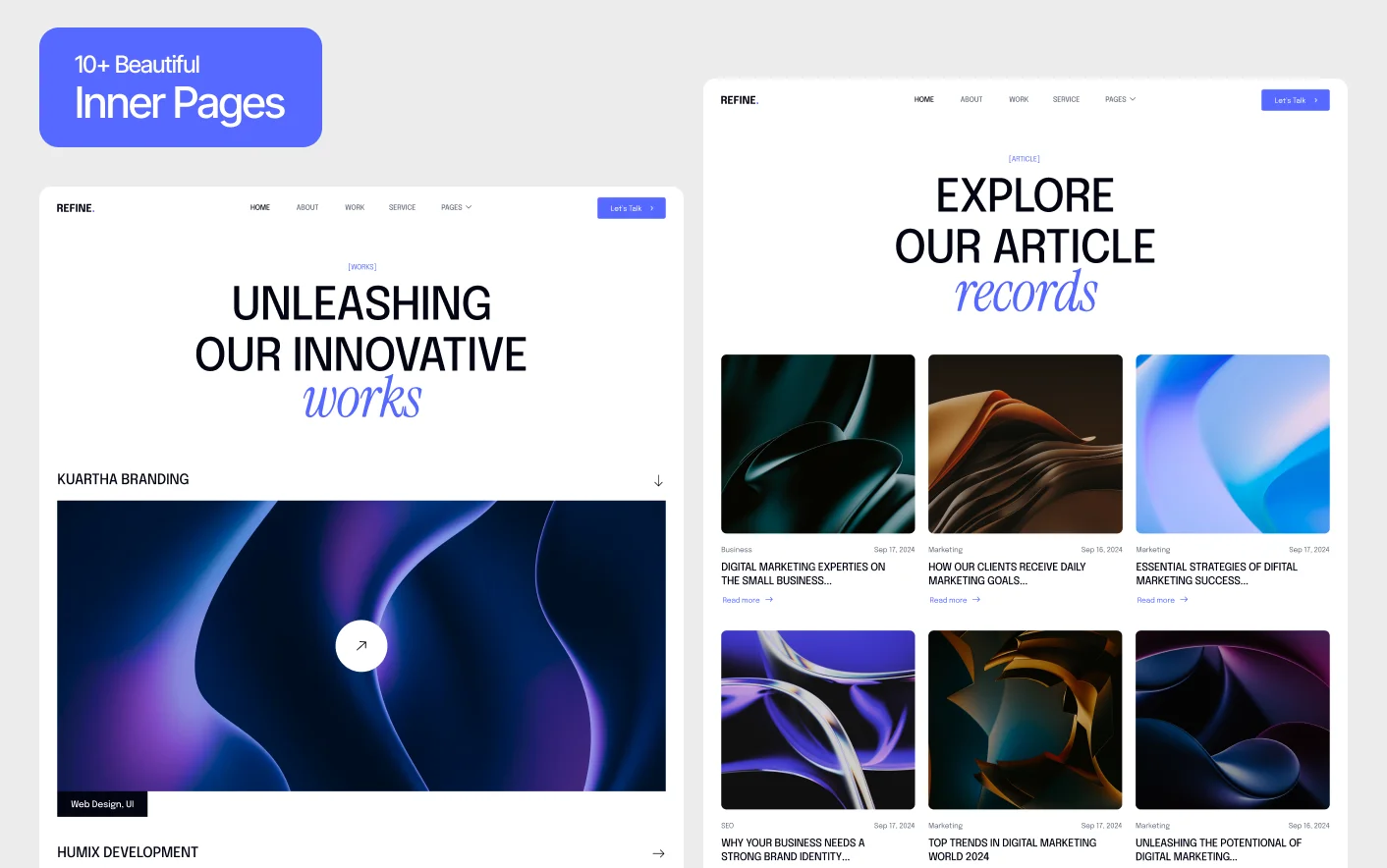Image resolution: width=1387 pixels, height=868 pixels.
Task: Select About in Works page navigation
Action: pyautogui.click(x=307, y=207)
